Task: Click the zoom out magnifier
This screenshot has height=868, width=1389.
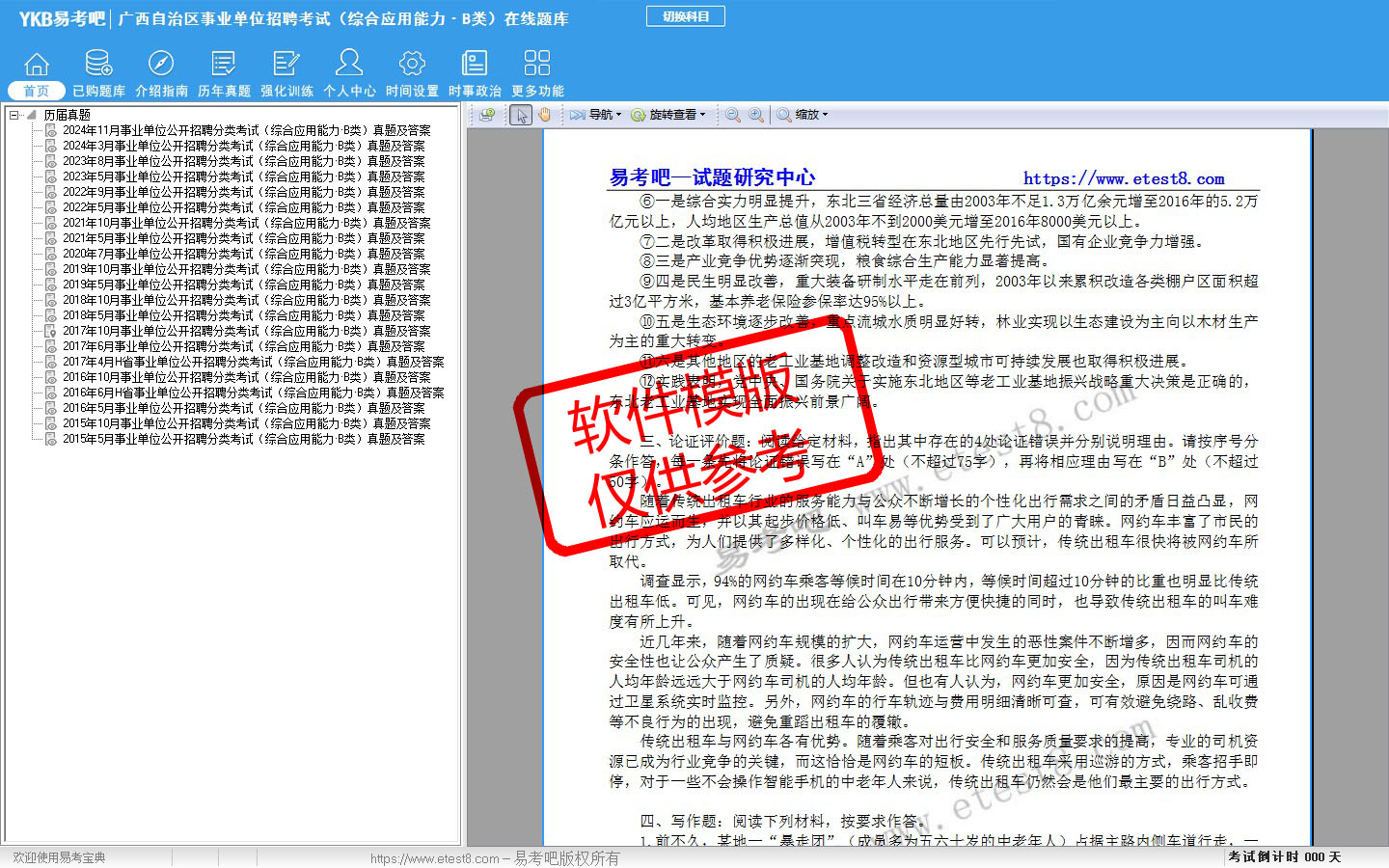Action: [733, 115]
